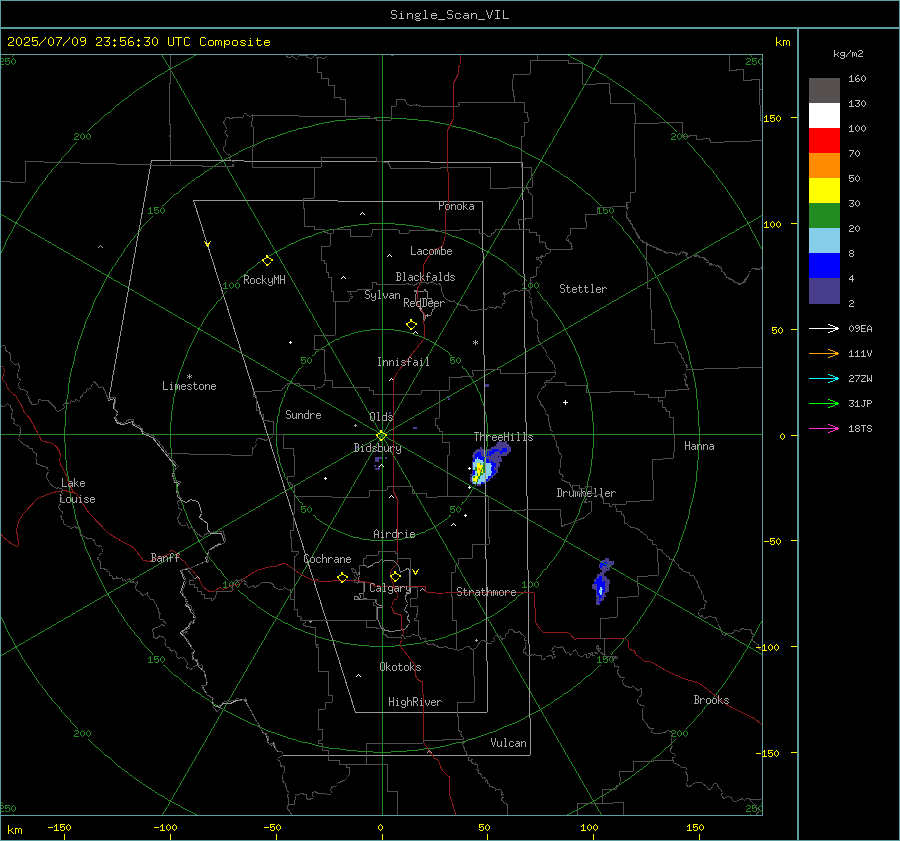900x841 pixels.
Task: Click the Ponoka map label
Action: tap(456, 206)
